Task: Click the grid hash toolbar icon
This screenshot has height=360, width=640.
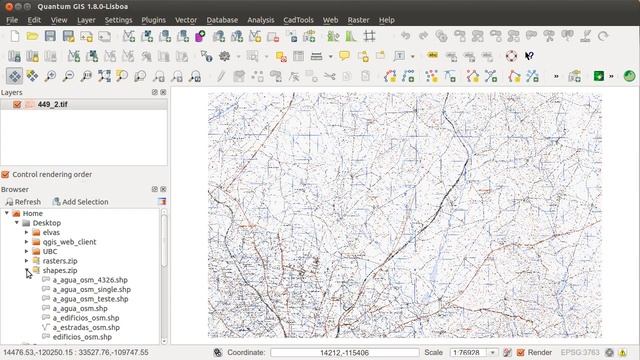Action: (x=369, y=36)
